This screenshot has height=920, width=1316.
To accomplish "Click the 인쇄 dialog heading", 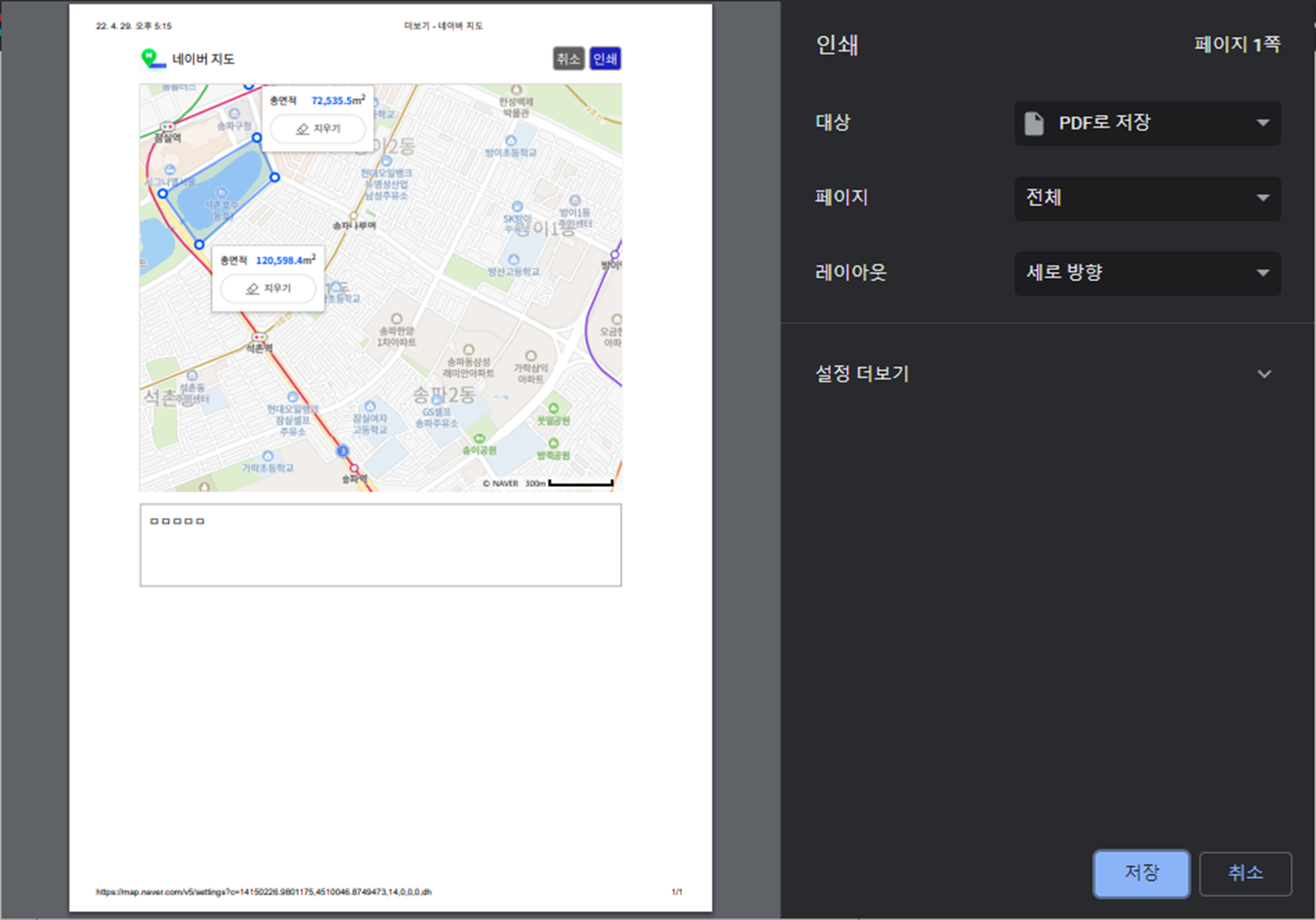I will [837, 44].
